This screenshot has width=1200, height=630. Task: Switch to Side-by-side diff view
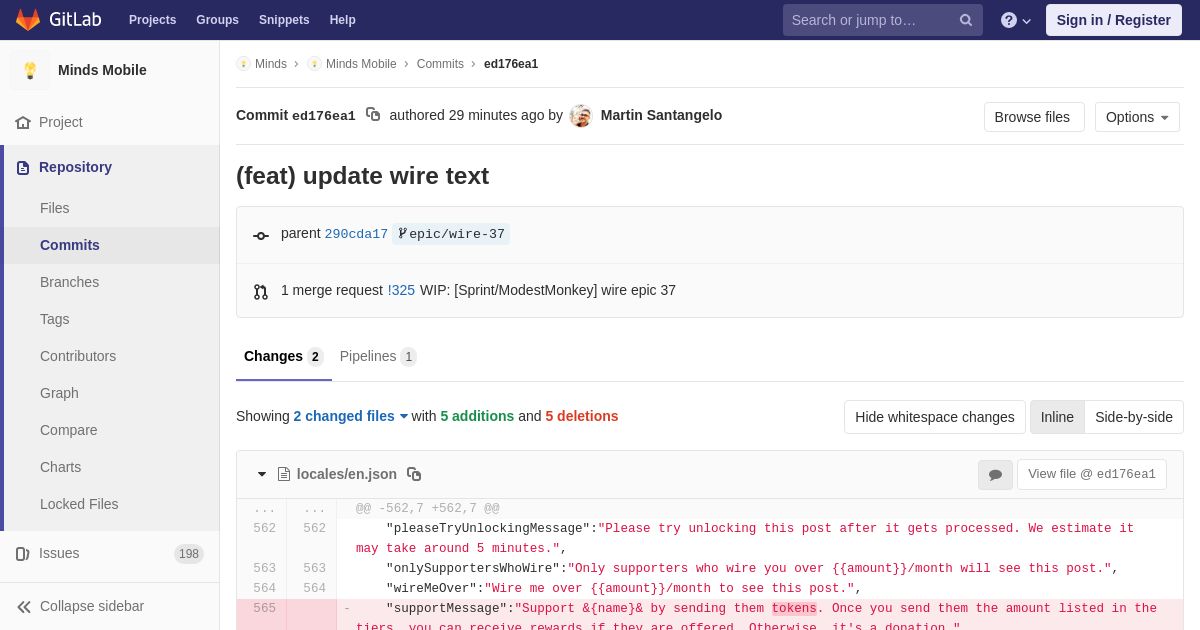pos(1134,417)
